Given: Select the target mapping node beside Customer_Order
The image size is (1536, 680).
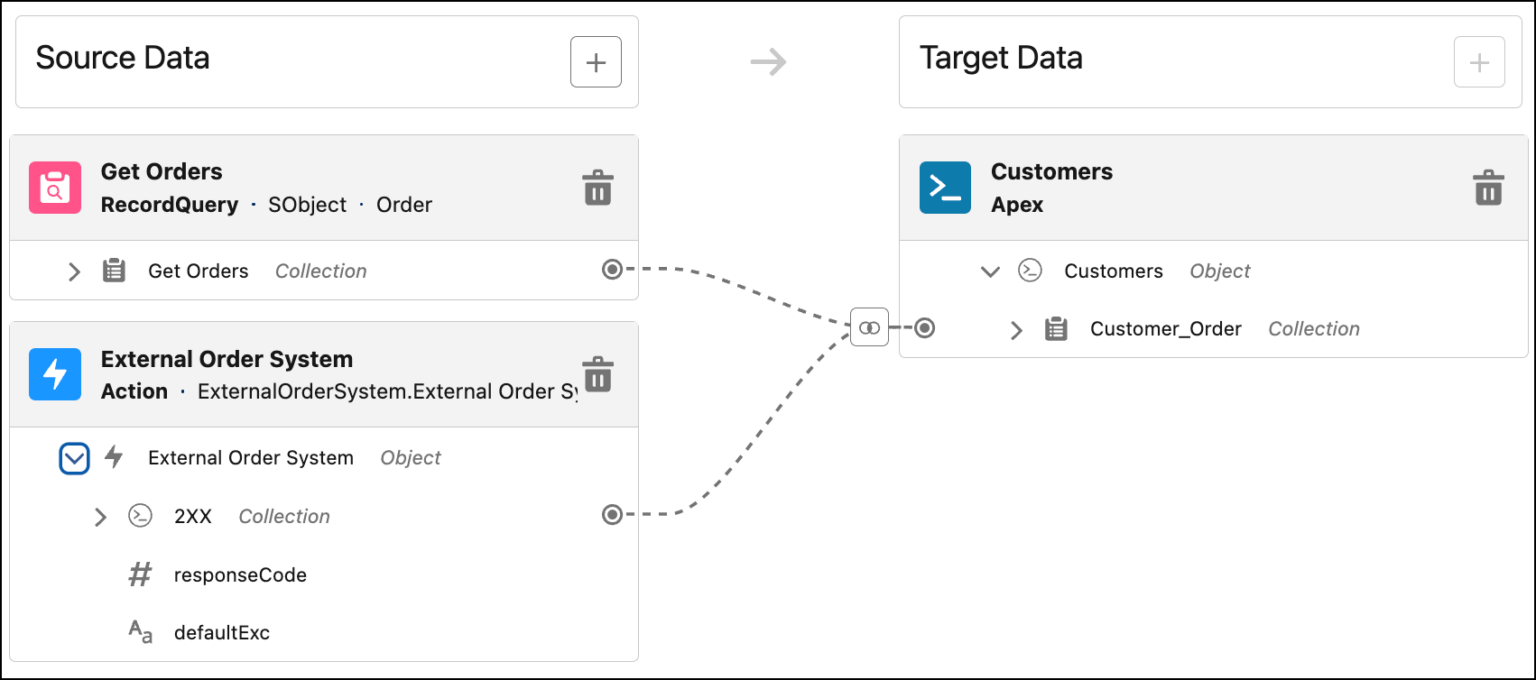Looking at the screenshot, I should (924, 327).
